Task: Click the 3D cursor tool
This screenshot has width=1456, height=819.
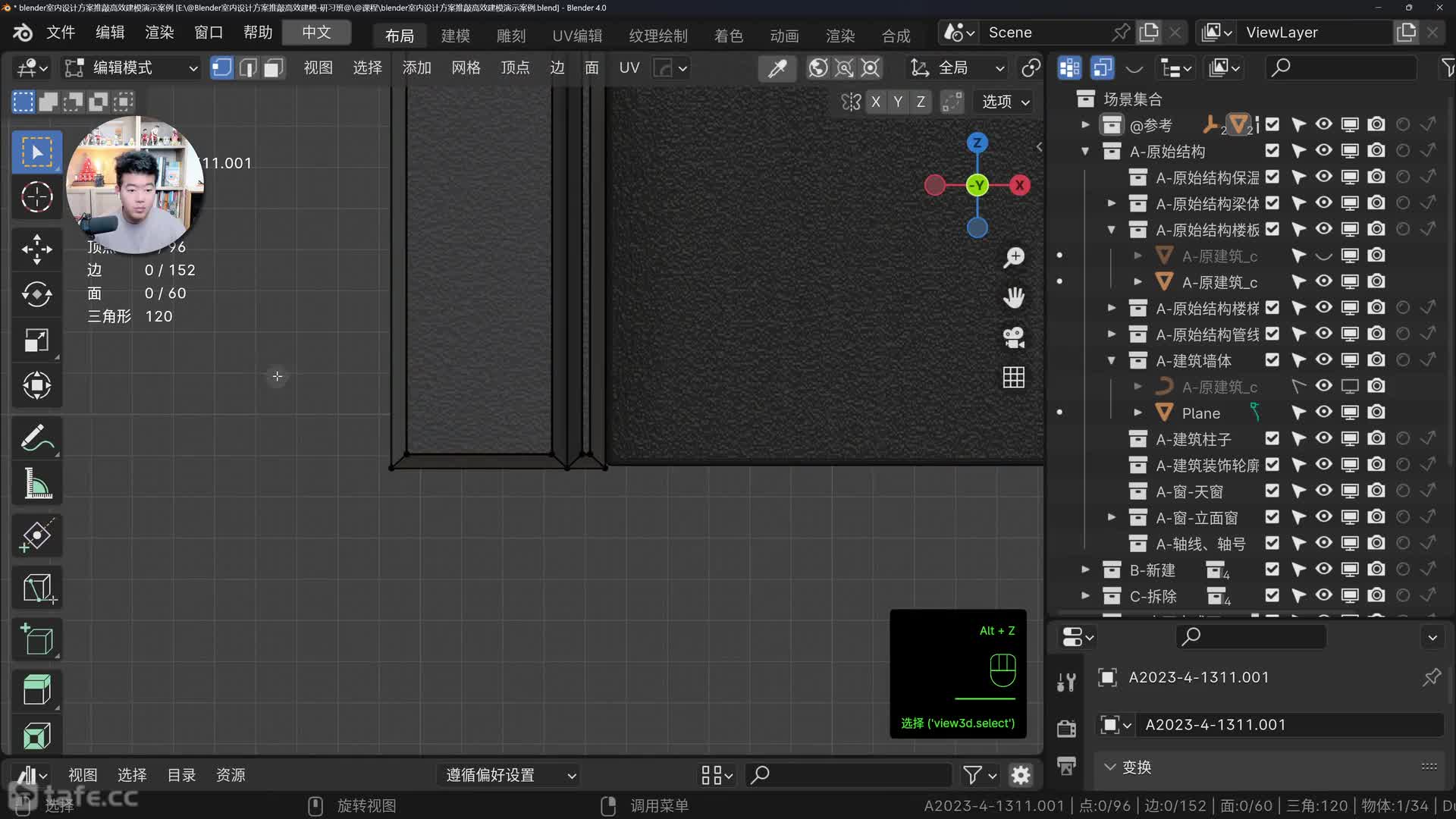Action: point(36,197)
